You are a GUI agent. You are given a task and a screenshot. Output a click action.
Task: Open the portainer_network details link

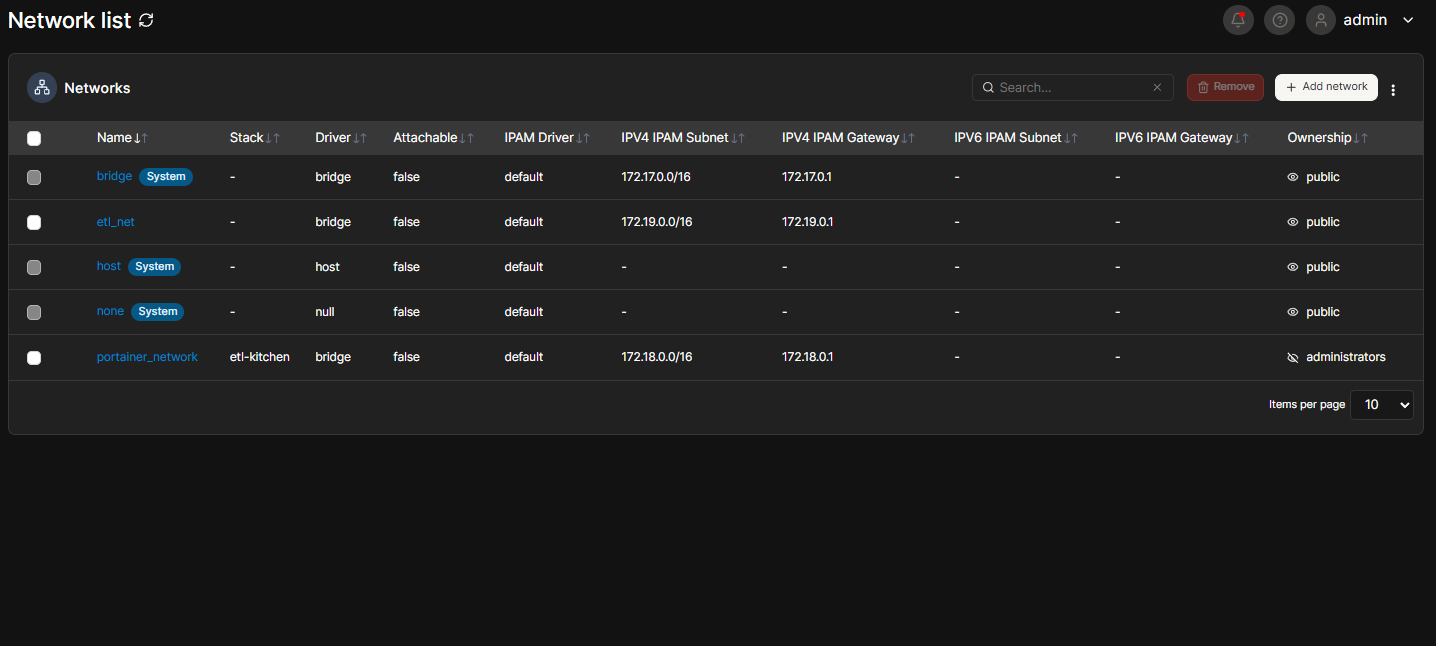click(147, 357)
